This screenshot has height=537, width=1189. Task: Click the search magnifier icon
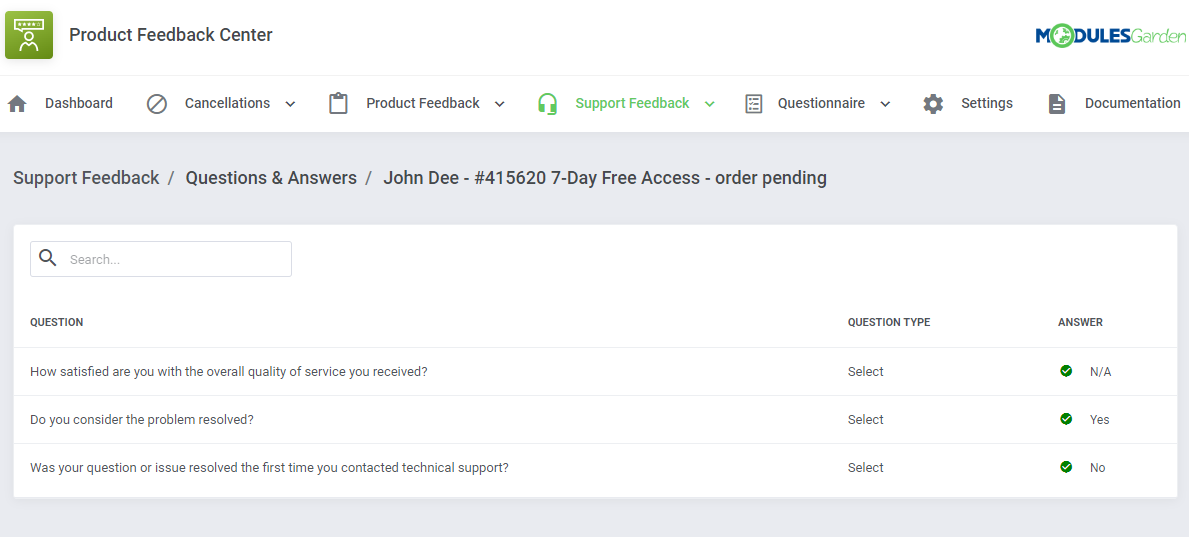pos(48,258)
